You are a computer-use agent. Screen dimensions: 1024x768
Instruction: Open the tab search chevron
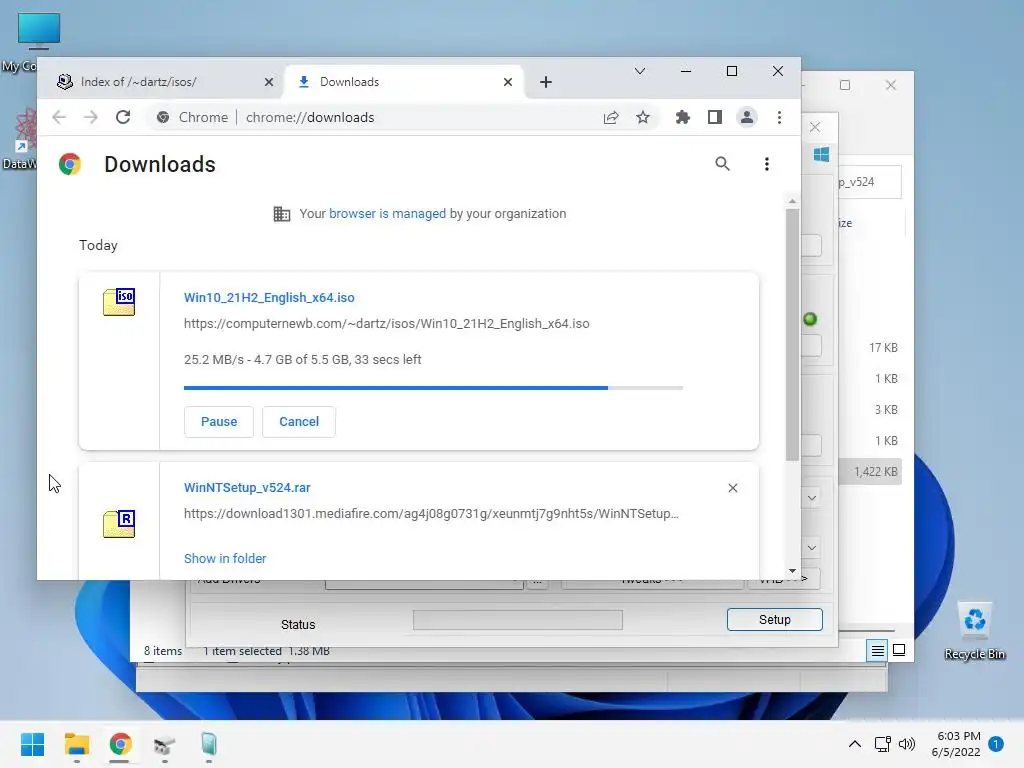(640, 71)
